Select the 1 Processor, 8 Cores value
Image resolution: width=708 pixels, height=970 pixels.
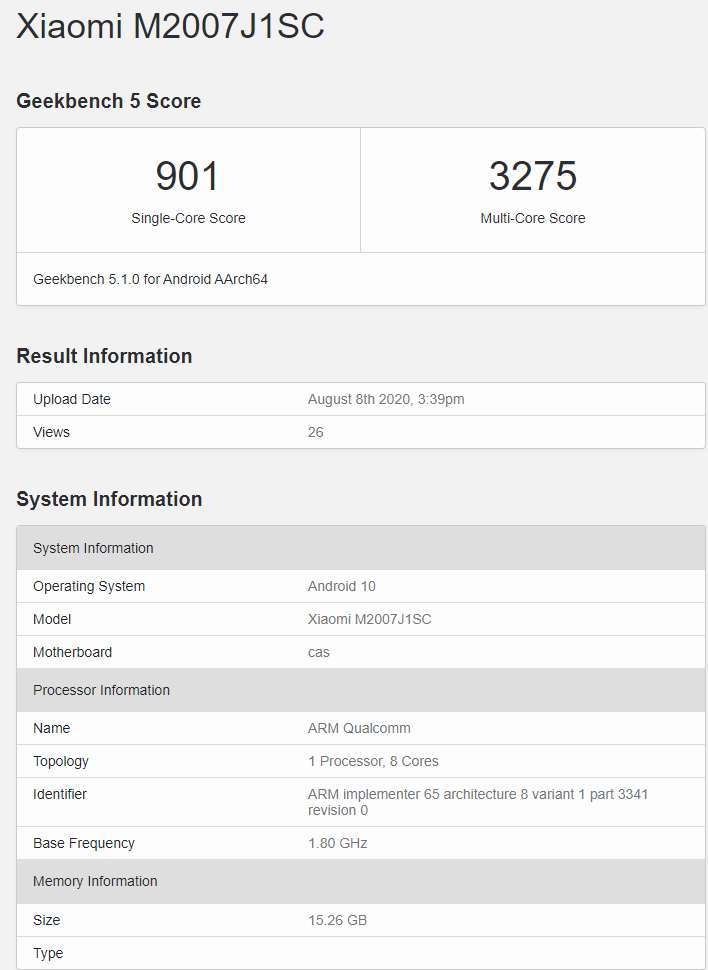pyautogui.click(x=373, y=762)
